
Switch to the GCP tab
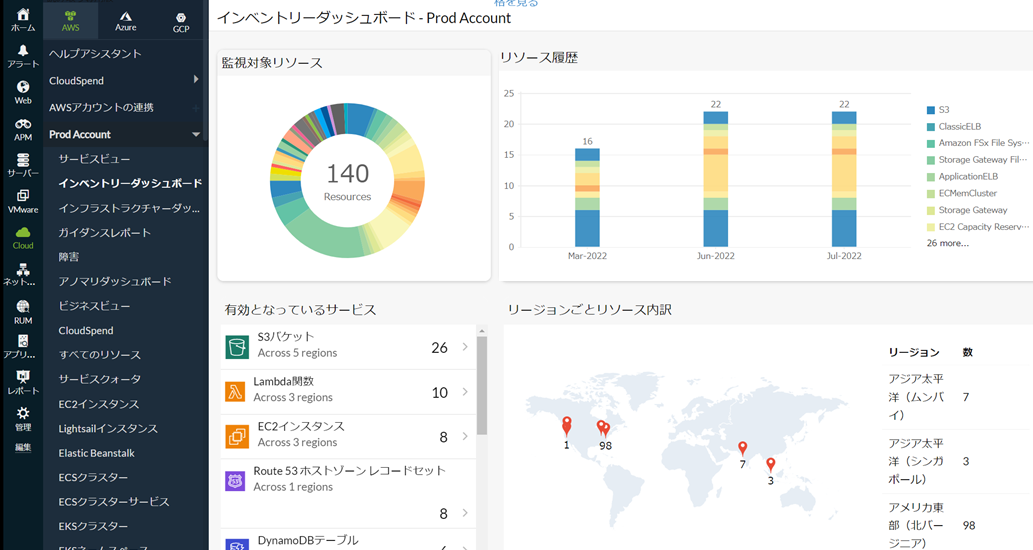pos(180,20)
